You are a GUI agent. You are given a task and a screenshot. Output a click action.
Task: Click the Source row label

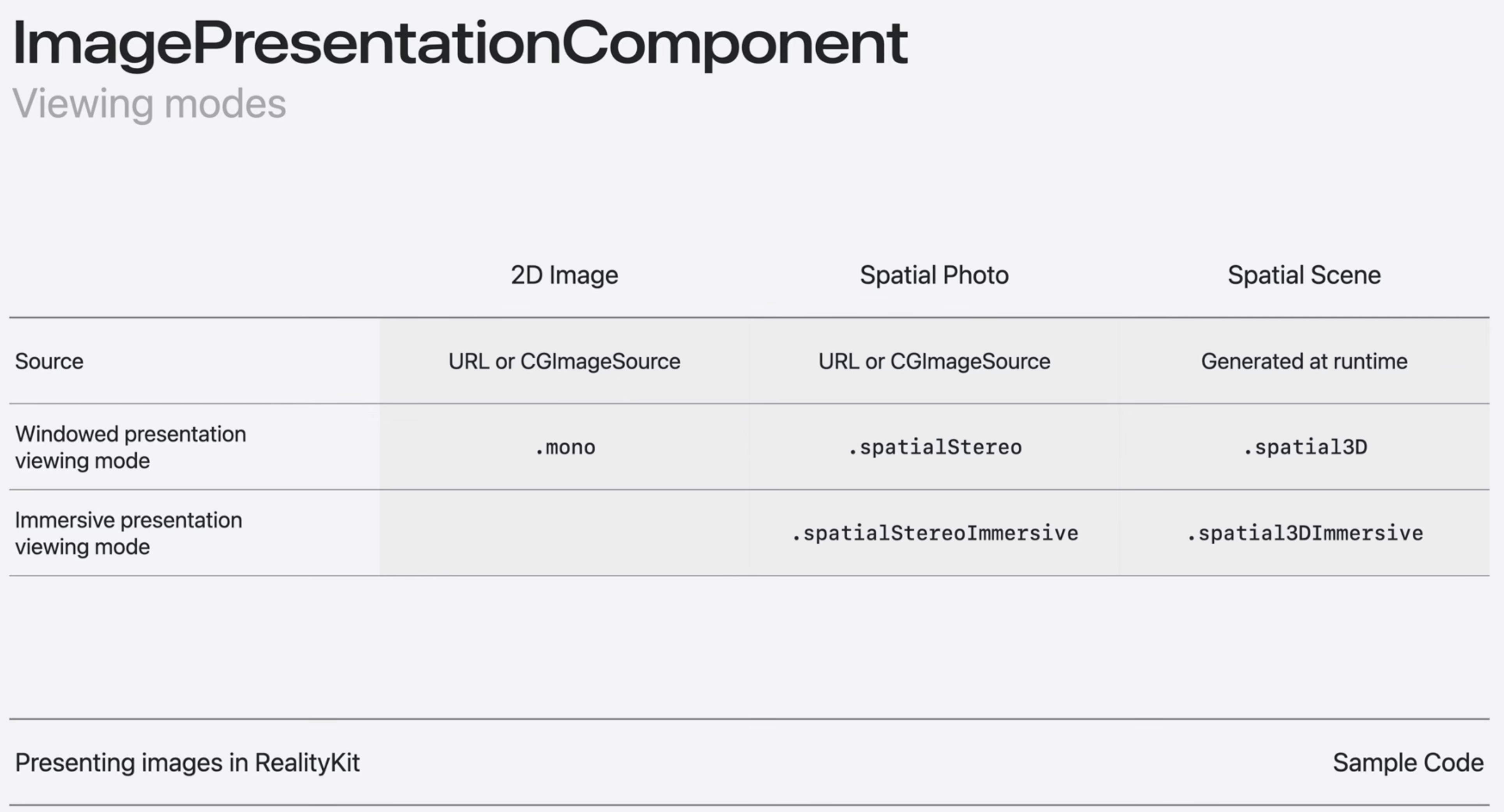tap(49, 361)
